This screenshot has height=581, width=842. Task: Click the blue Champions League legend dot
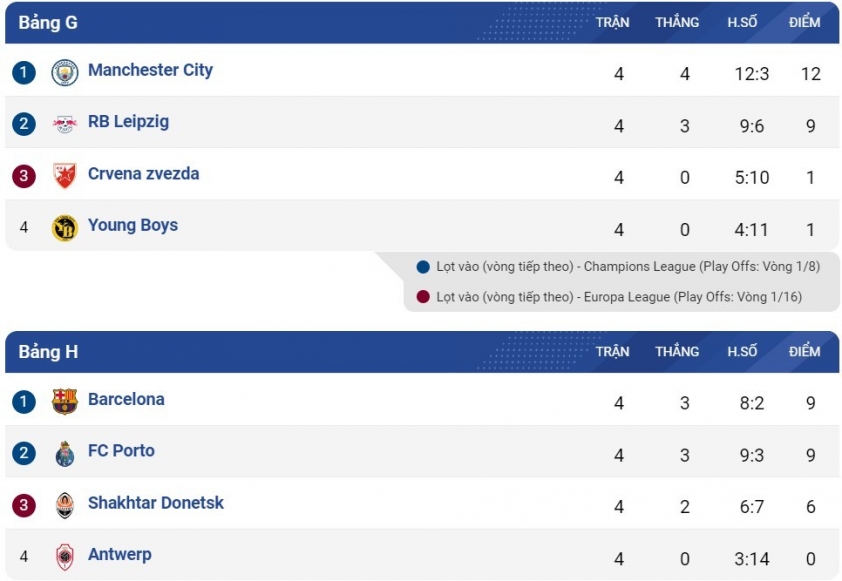coord(423,266)
